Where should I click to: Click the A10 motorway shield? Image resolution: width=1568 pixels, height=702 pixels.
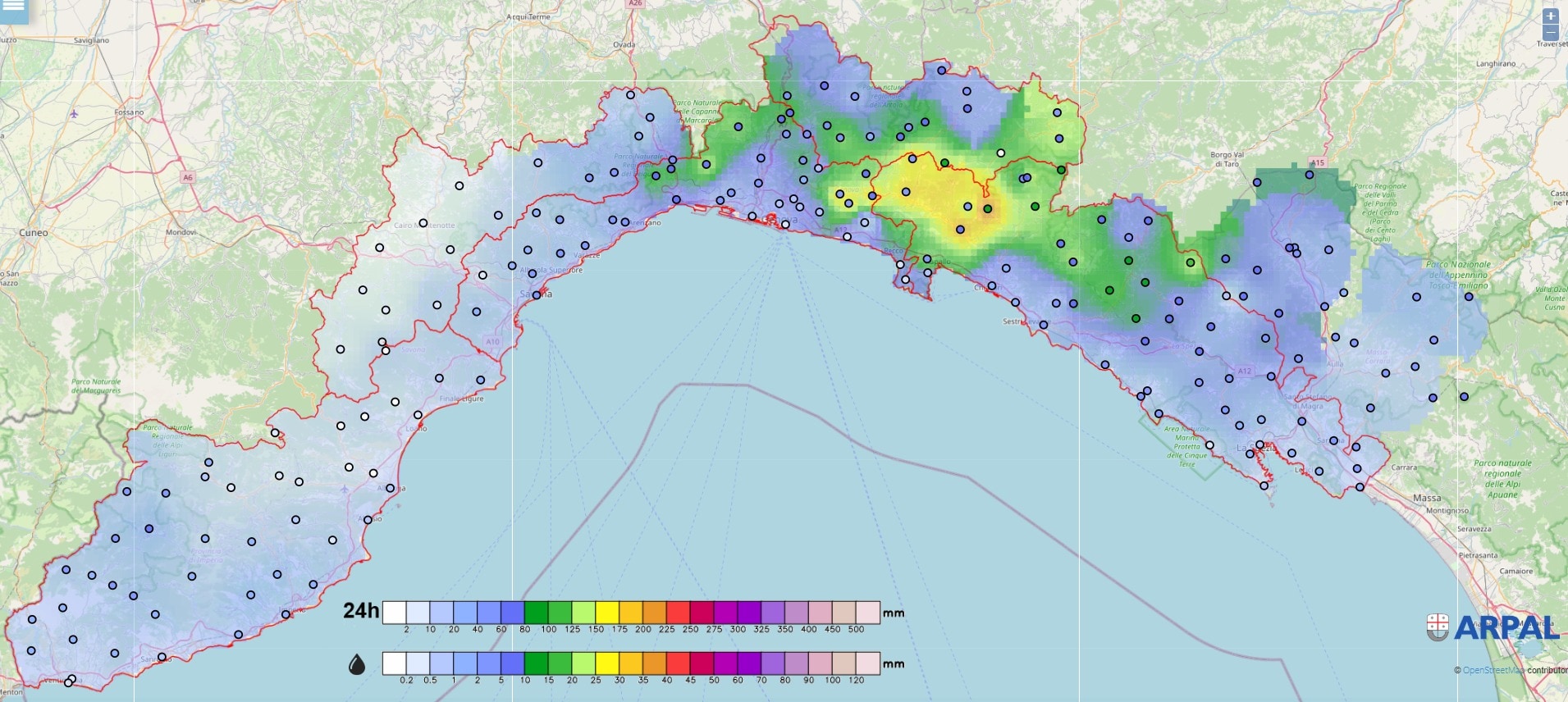tap(492, 342)
